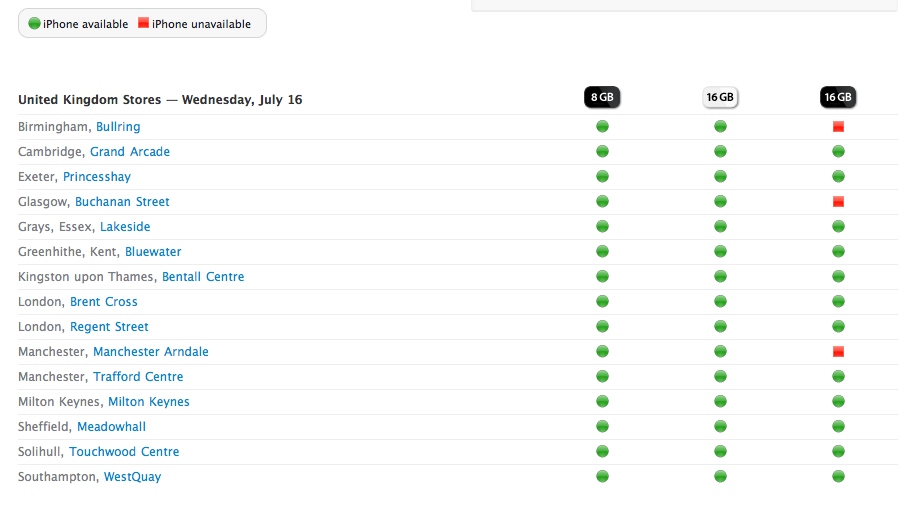Click Trafford Centre white 16 GB green dot
The height and width of the screenshot is (511, 920).
point(721,376)
